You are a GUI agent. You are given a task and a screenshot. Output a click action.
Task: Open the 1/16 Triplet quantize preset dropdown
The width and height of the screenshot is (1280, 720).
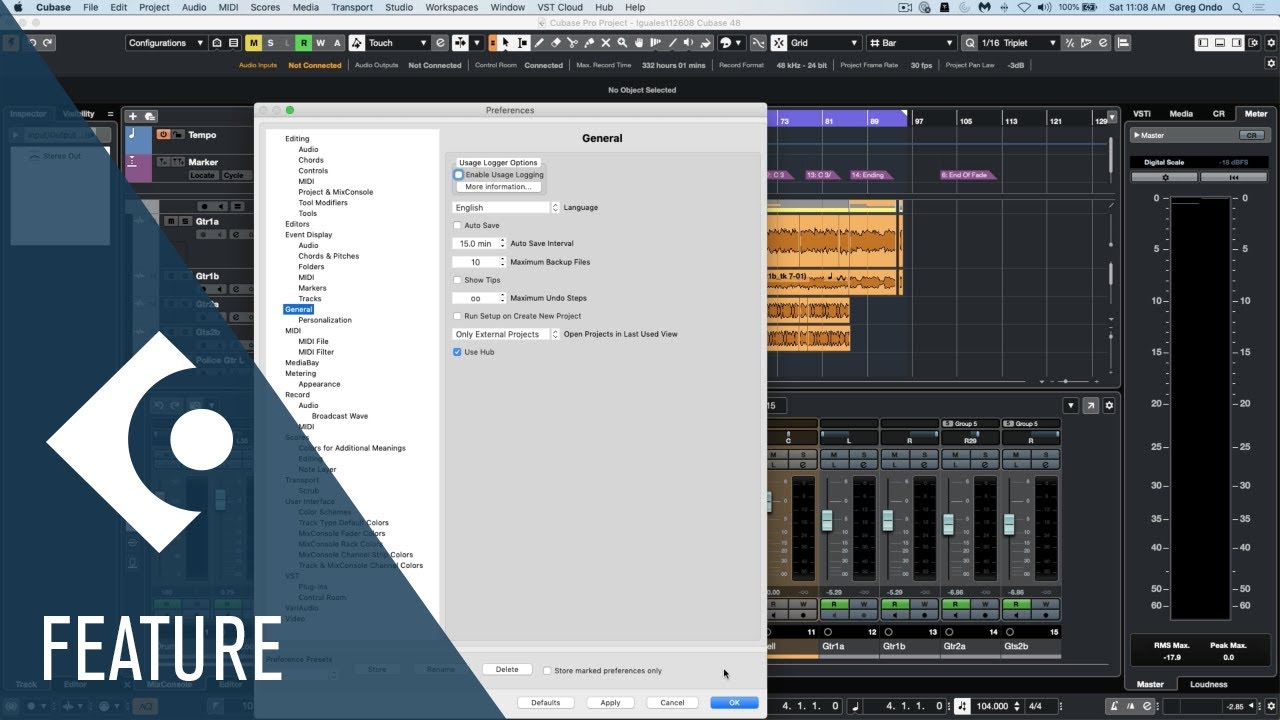1019,43
